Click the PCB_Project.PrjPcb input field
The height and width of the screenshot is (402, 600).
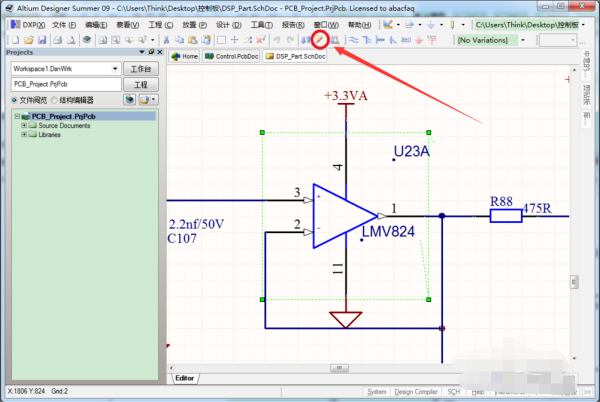point(66,84)
